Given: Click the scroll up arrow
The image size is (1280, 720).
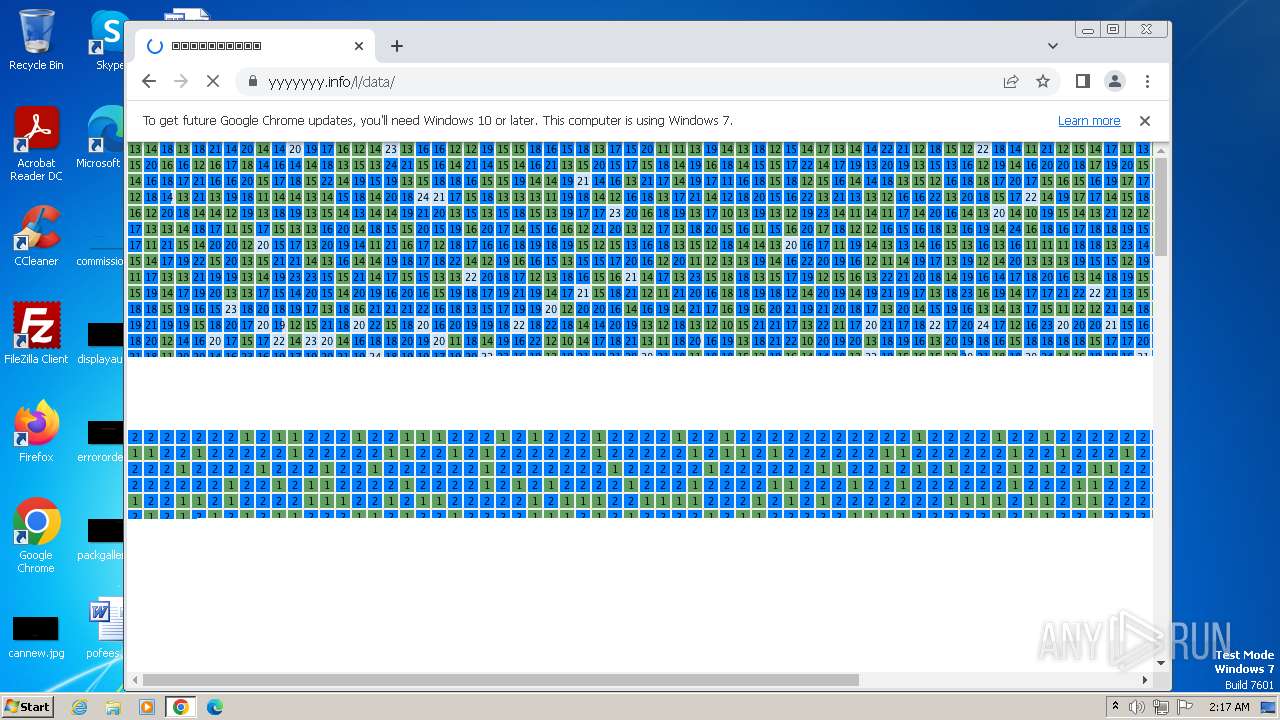Looking at the screenshot, I should pyautogui.click(x=1160, y=151).
